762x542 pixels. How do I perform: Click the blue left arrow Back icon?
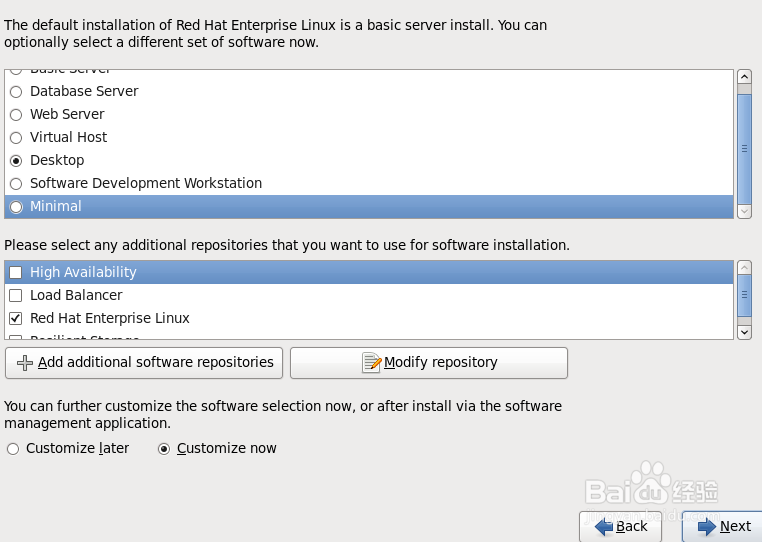click(x=604, y=526)
